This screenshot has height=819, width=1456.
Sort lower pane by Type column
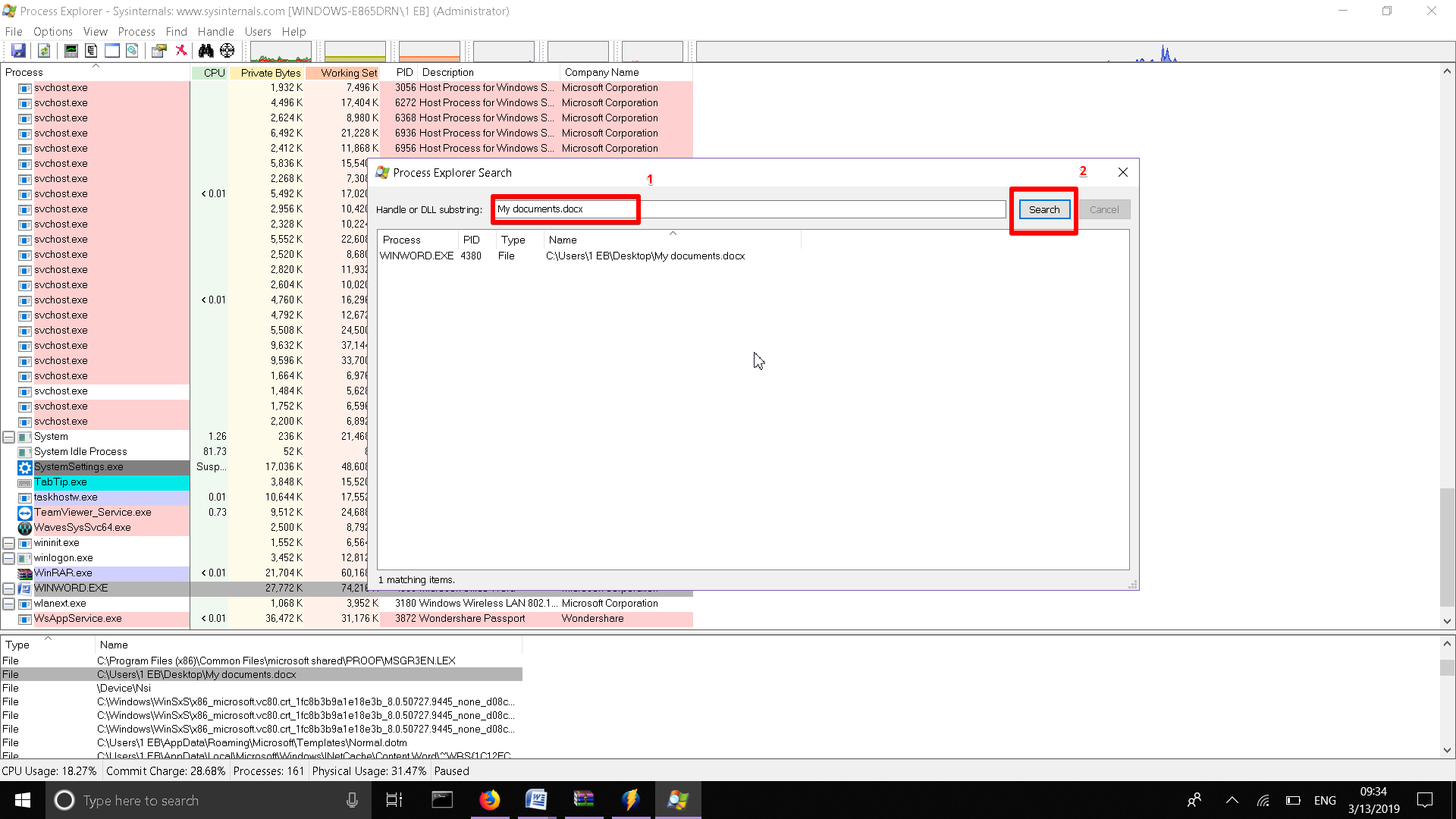(47, 645)
